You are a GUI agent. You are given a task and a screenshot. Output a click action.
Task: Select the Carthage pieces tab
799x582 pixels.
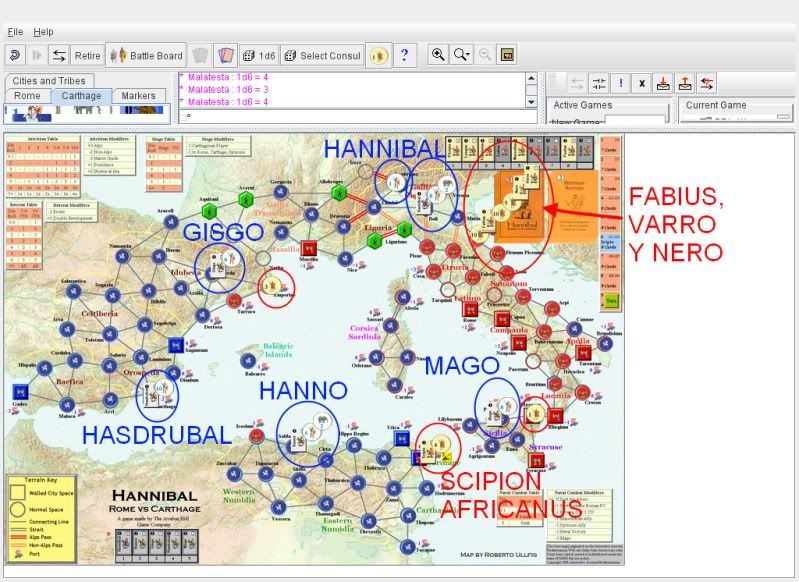tap(81, 96)
